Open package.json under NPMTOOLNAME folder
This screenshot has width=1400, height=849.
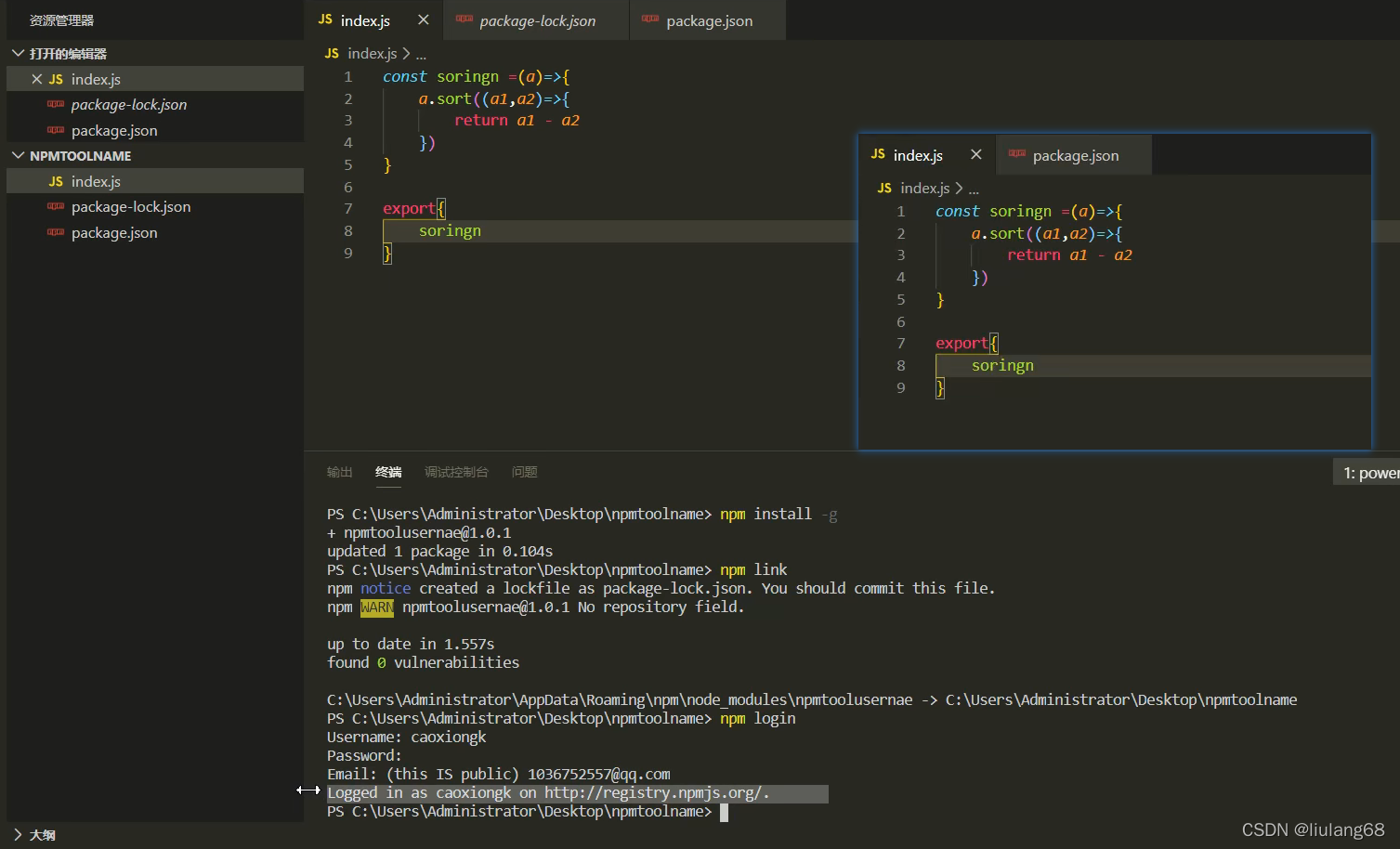155,233
